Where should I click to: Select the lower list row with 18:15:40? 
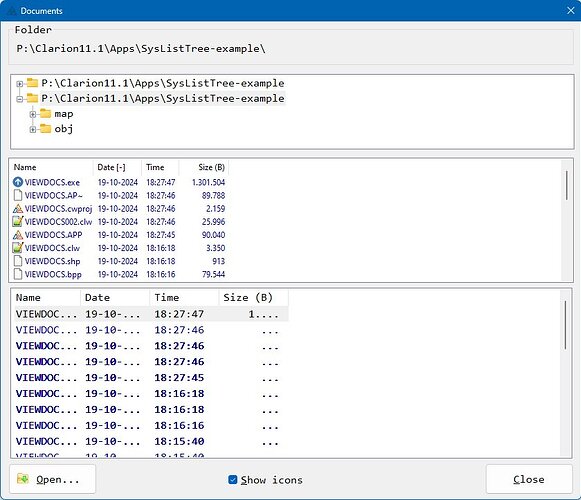pos(151,441)
